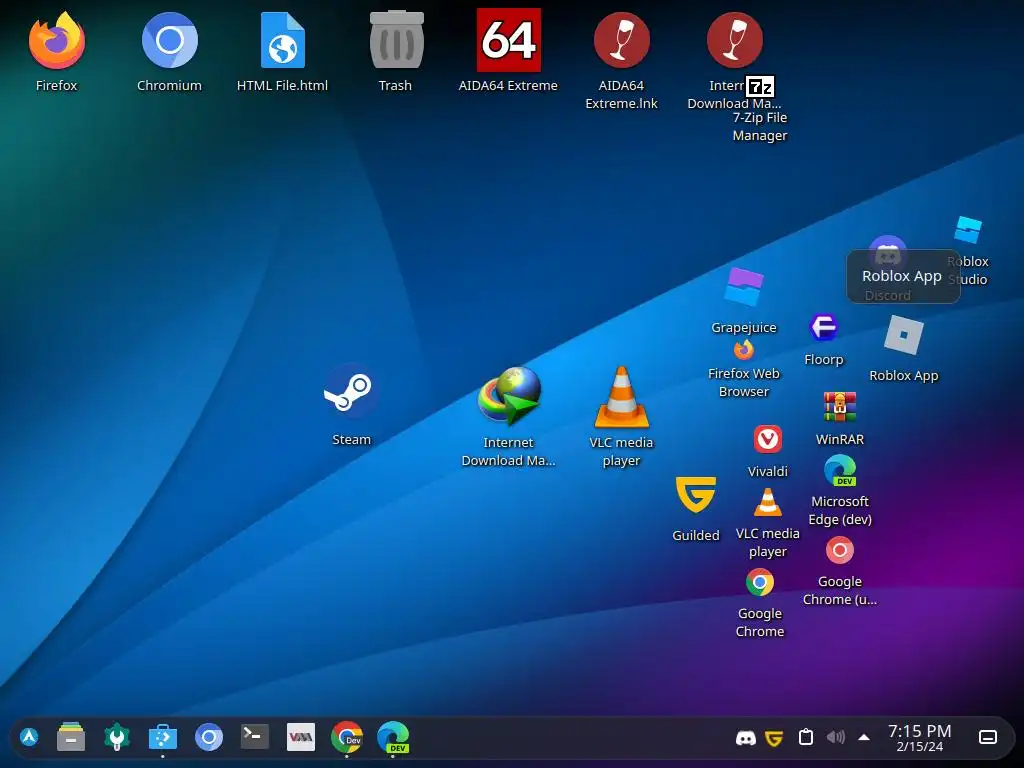Viewport: 1024px width, 768px height.
Task: Open the calendar from the 7:15 PM clock
Action: click(x=920, y=737)
